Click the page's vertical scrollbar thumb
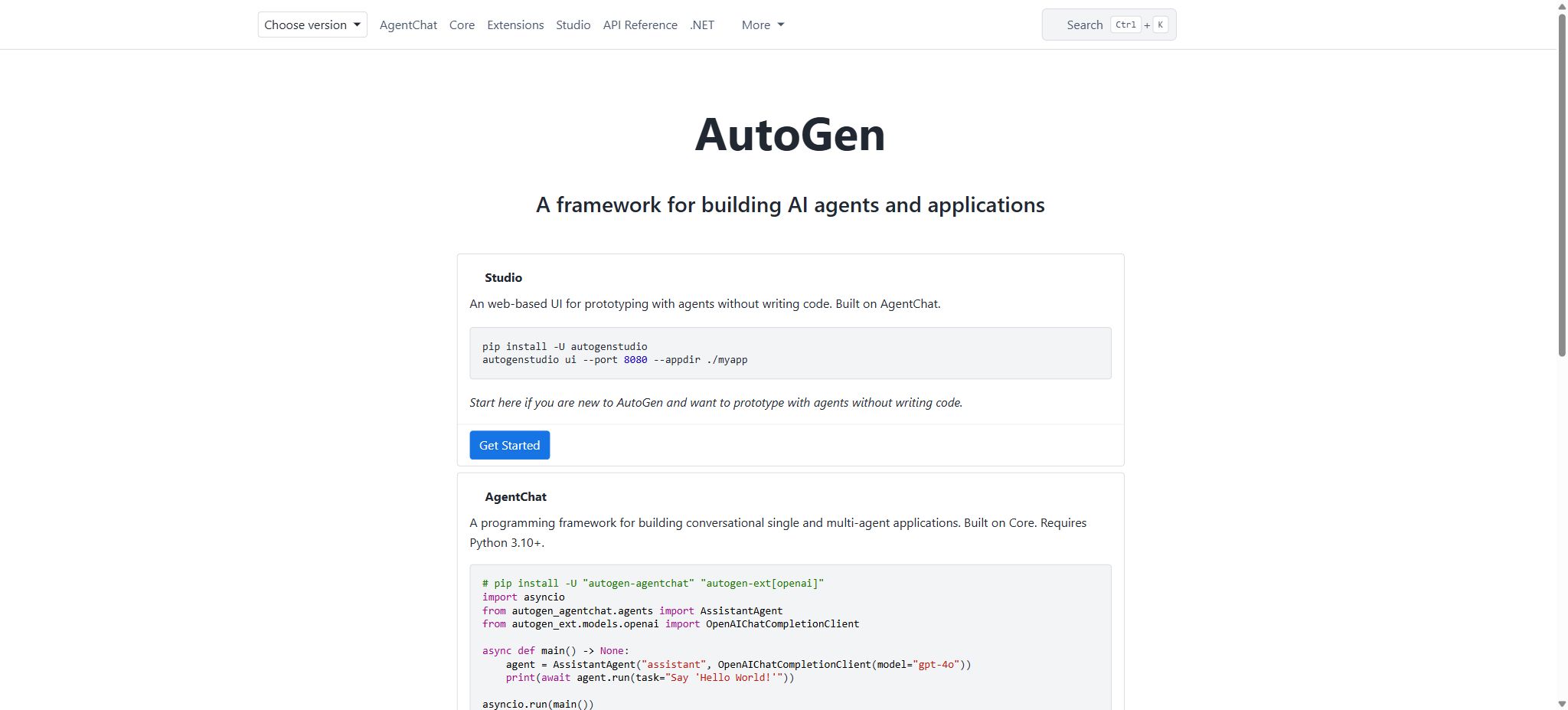 point(1562,184)
